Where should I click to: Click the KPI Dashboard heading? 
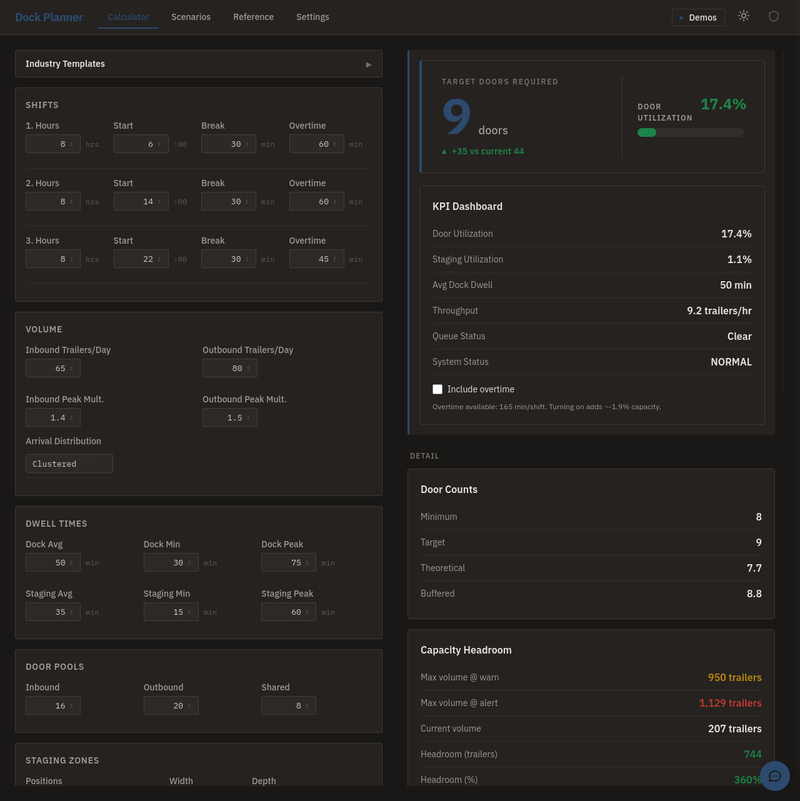(x=467, y=206)
